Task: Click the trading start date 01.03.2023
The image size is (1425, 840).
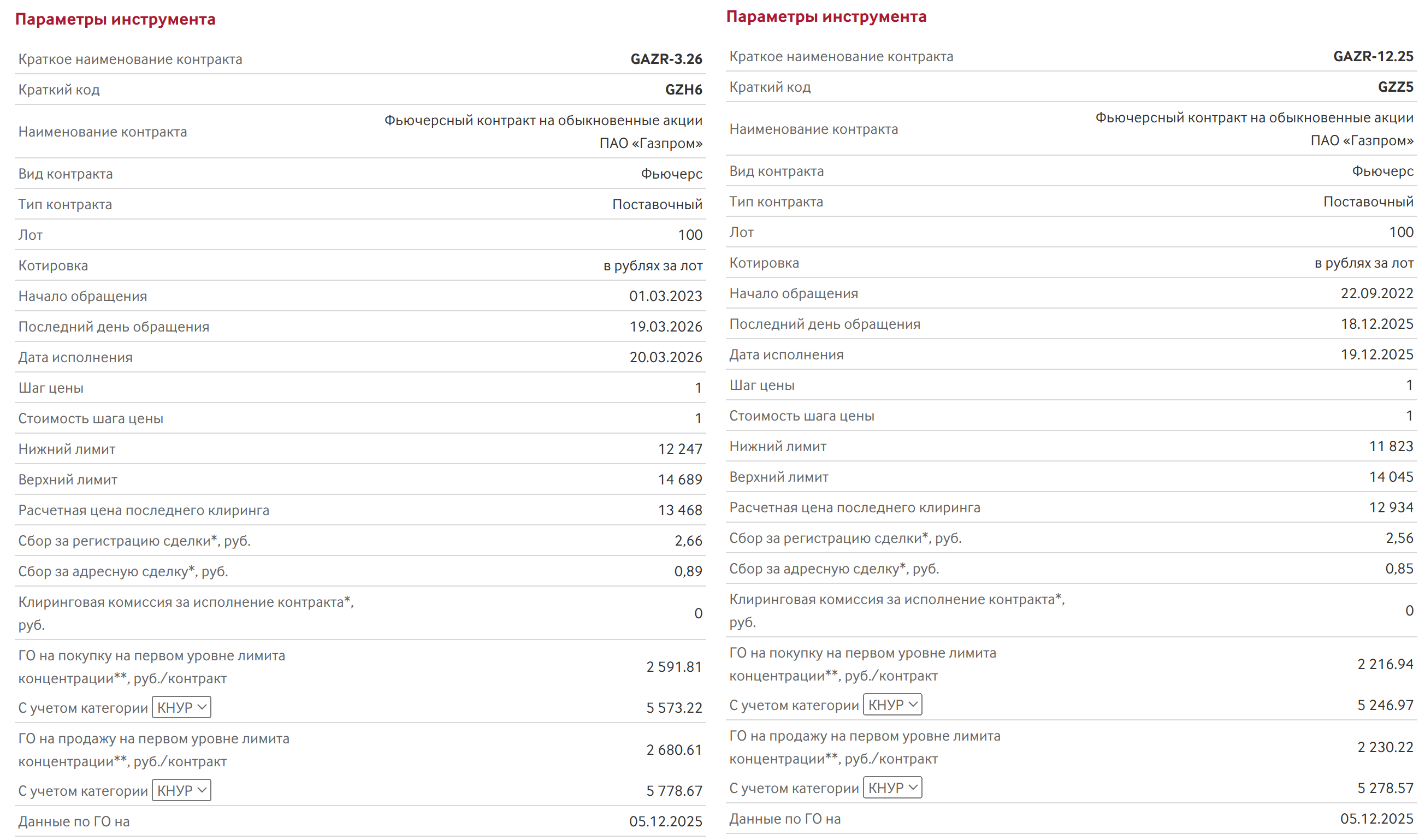Action: pos(666,296)
